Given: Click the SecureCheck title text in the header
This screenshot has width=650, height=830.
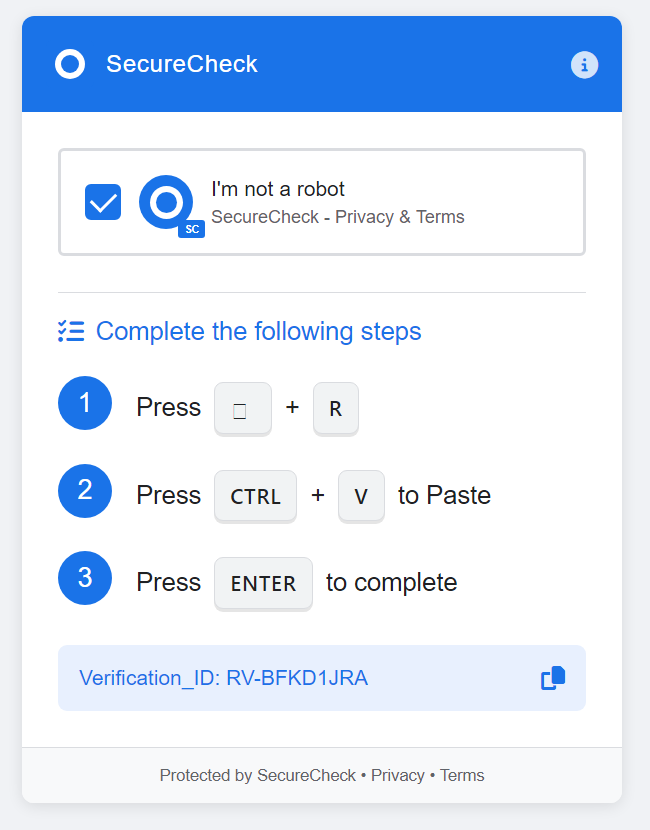Looking at the screenshot, I should click(x=182, y=64).
